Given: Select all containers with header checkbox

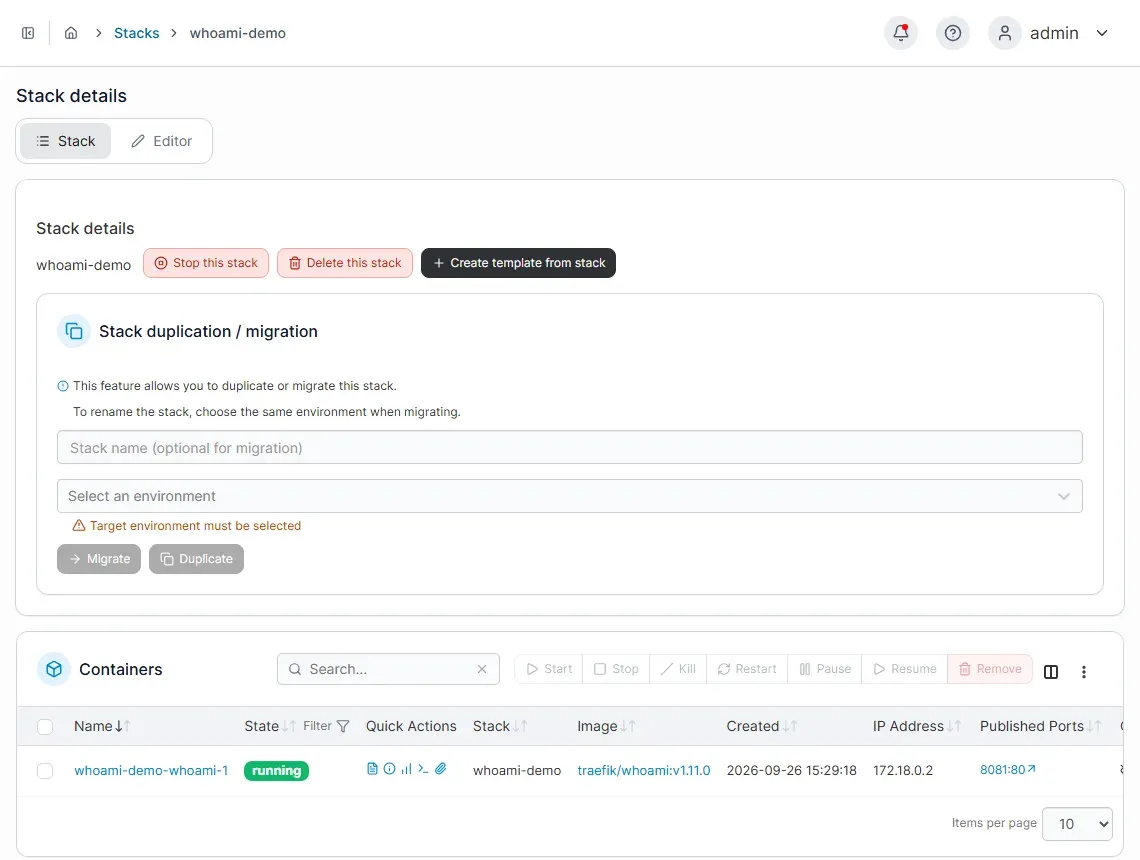Looking at the screenshot, I should point(45,726).
